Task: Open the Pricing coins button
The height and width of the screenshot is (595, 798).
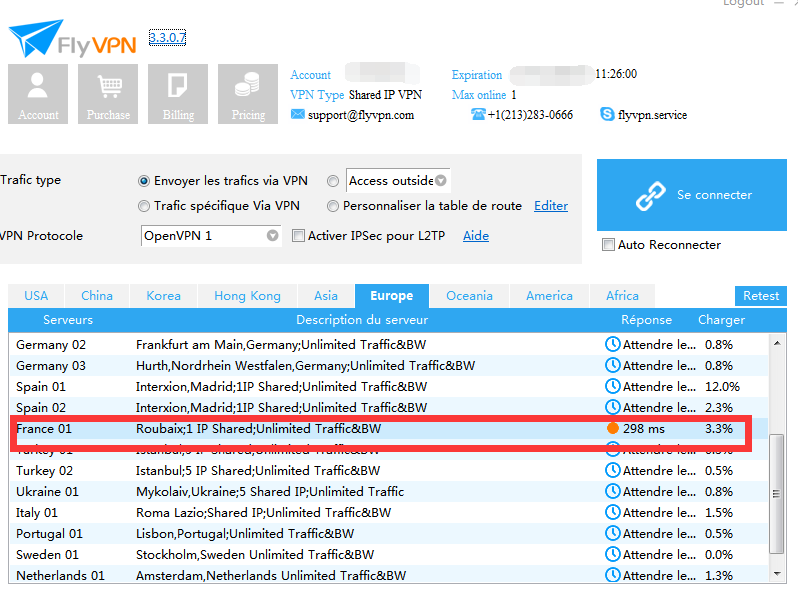Action: pyautogui.click(x=248, y=94)
